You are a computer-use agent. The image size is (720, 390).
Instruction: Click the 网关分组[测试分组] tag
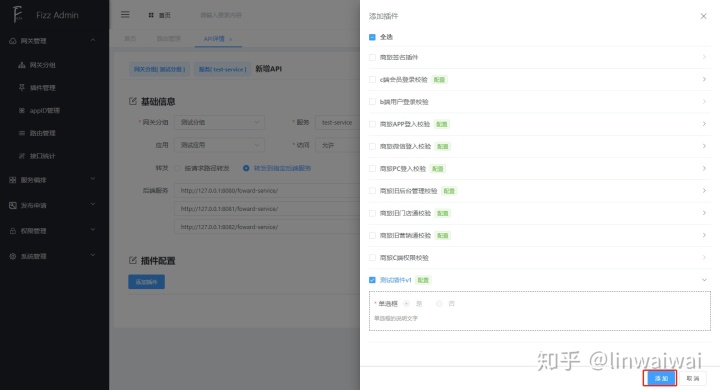tap(159, 69)
